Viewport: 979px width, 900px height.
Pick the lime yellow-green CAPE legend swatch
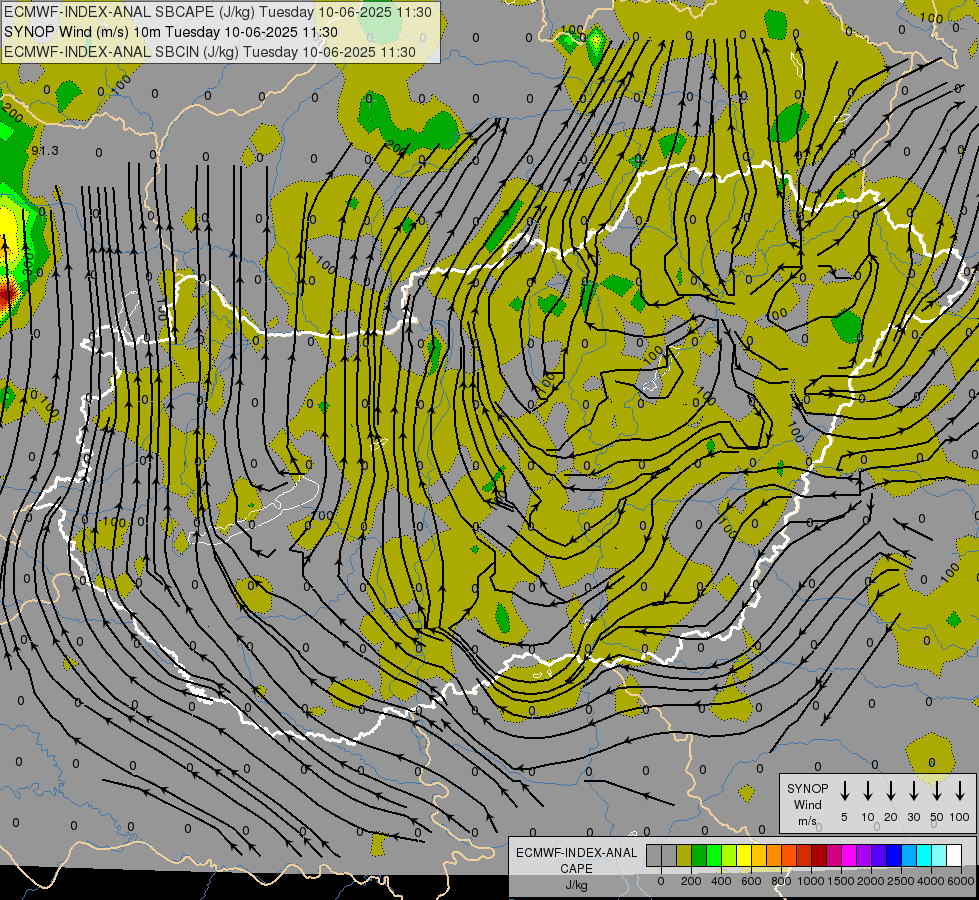[729, 856]
